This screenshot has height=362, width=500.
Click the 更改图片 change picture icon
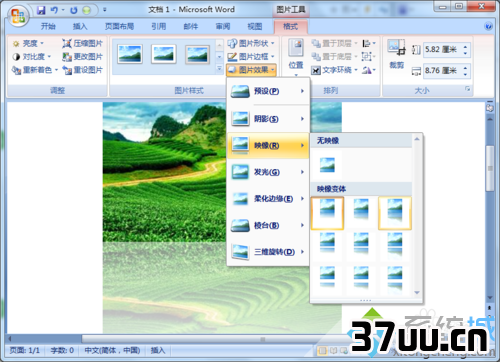click(67, 57)
